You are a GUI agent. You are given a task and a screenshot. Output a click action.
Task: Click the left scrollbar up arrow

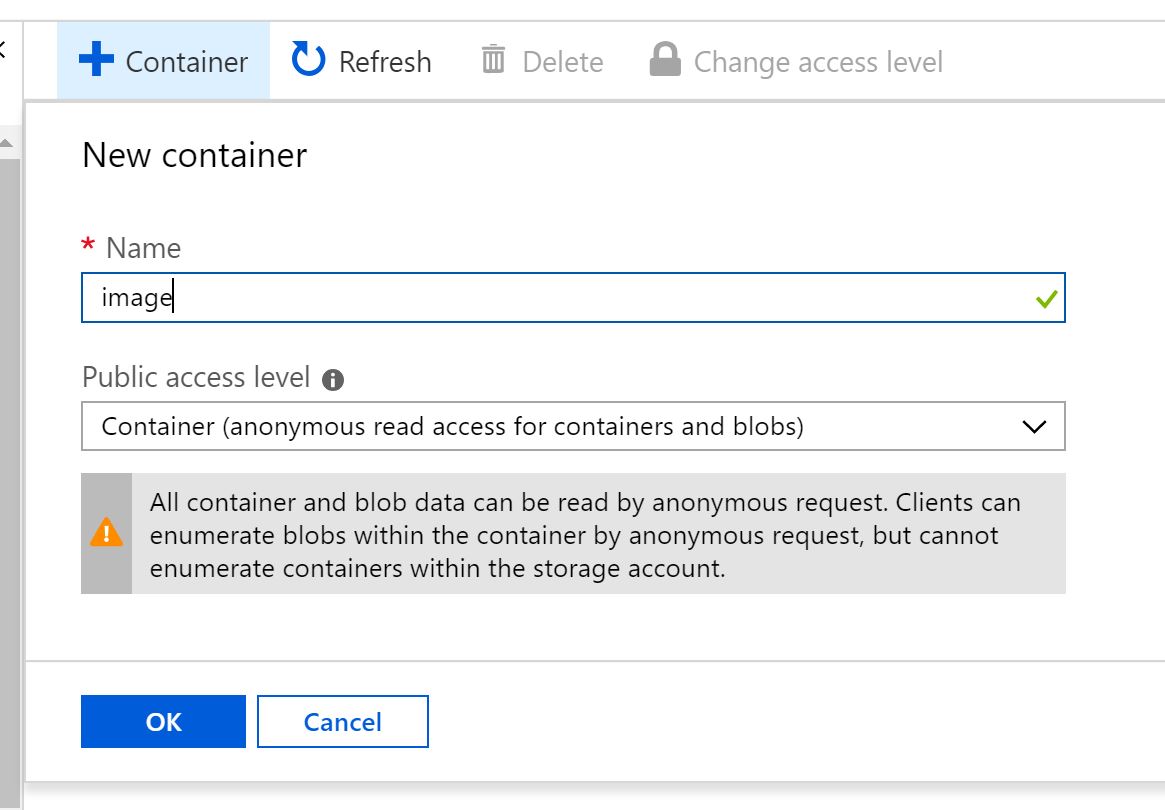click(x=8, y=145)
